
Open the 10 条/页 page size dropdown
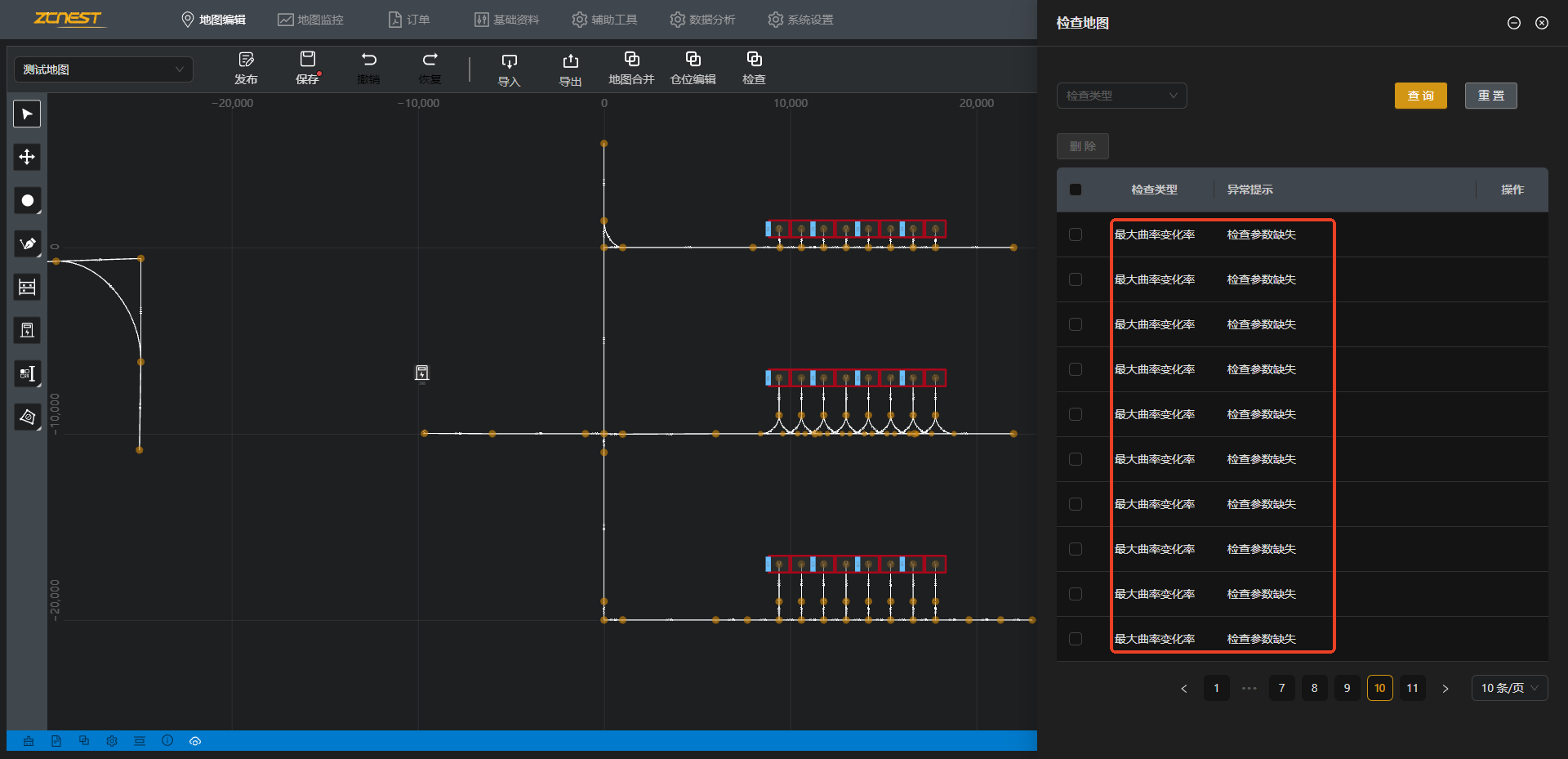[x=1509, y=688]
